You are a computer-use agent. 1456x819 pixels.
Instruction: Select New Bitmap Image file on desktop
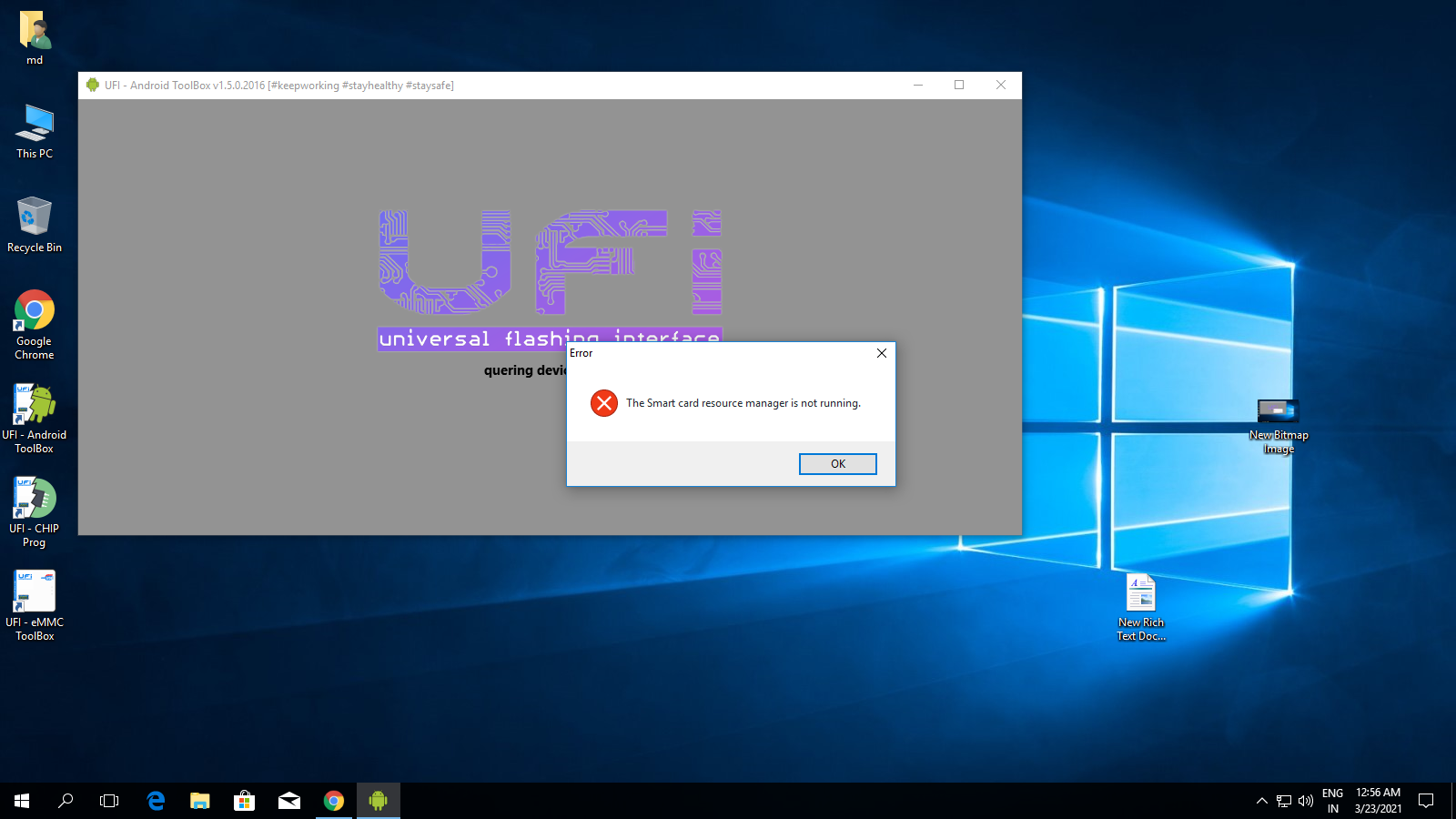(x=1279, y=426)
